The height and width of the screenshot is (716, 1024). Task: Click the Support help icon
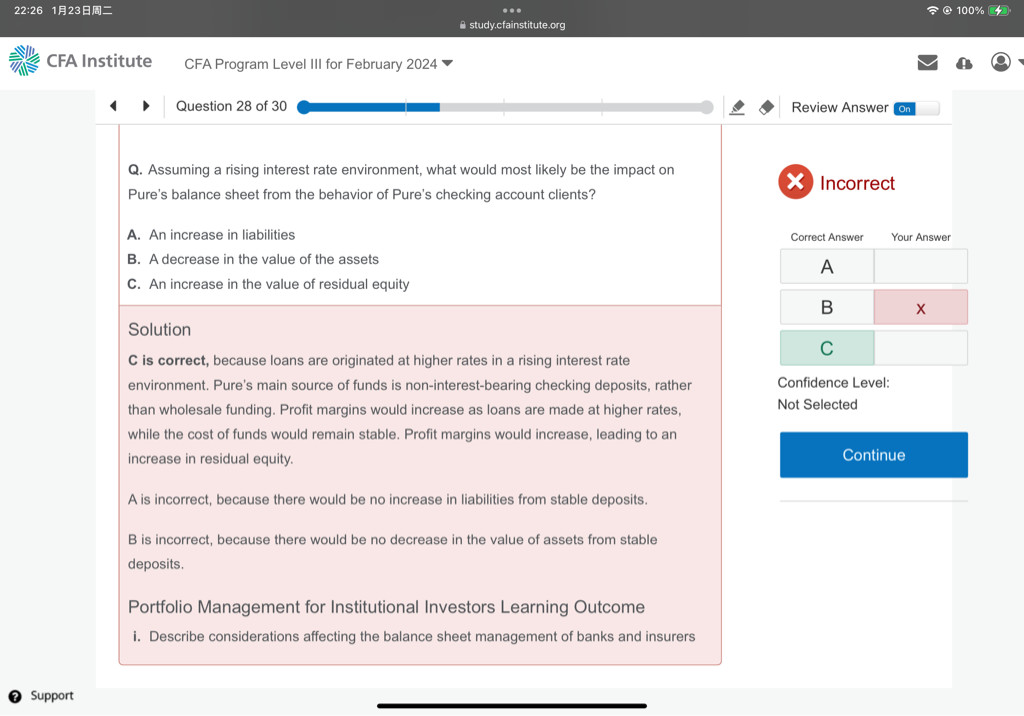coord(15,696)
